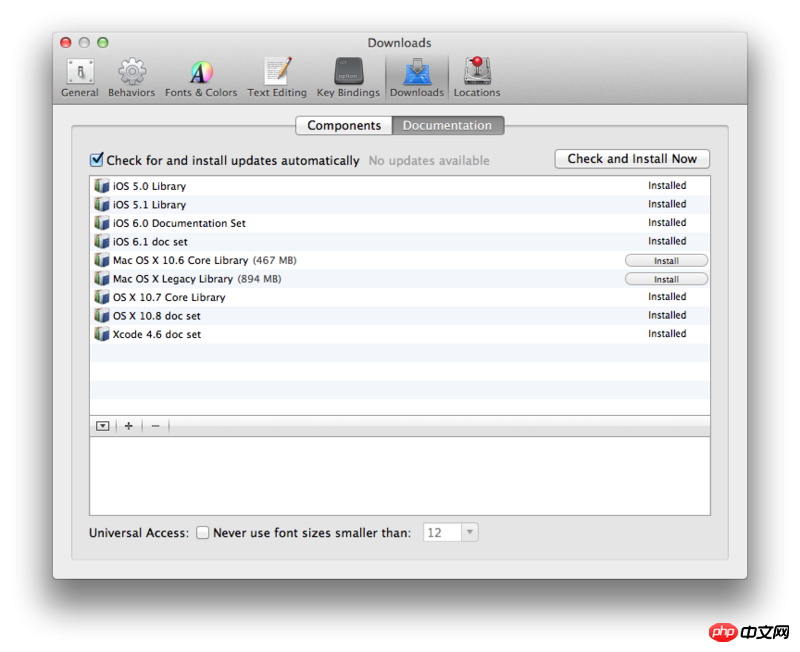Click Installed status for iOS 5.0 Library
This screenshot has height=652, width=800.
pos(667,186)
